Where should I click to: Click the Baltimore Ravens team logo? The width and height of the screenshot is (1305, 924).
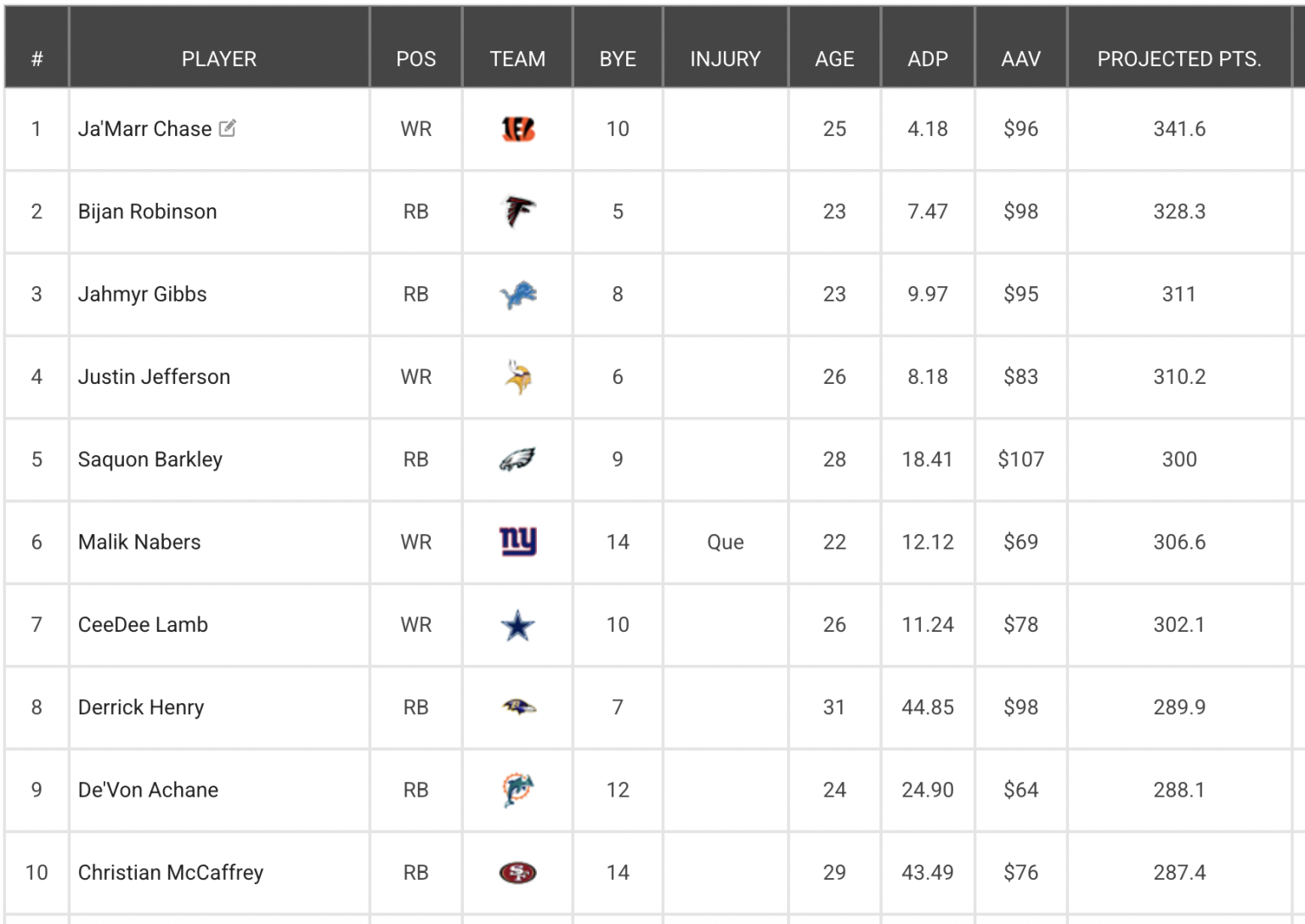pyautogui.click(x=517, y=707)
